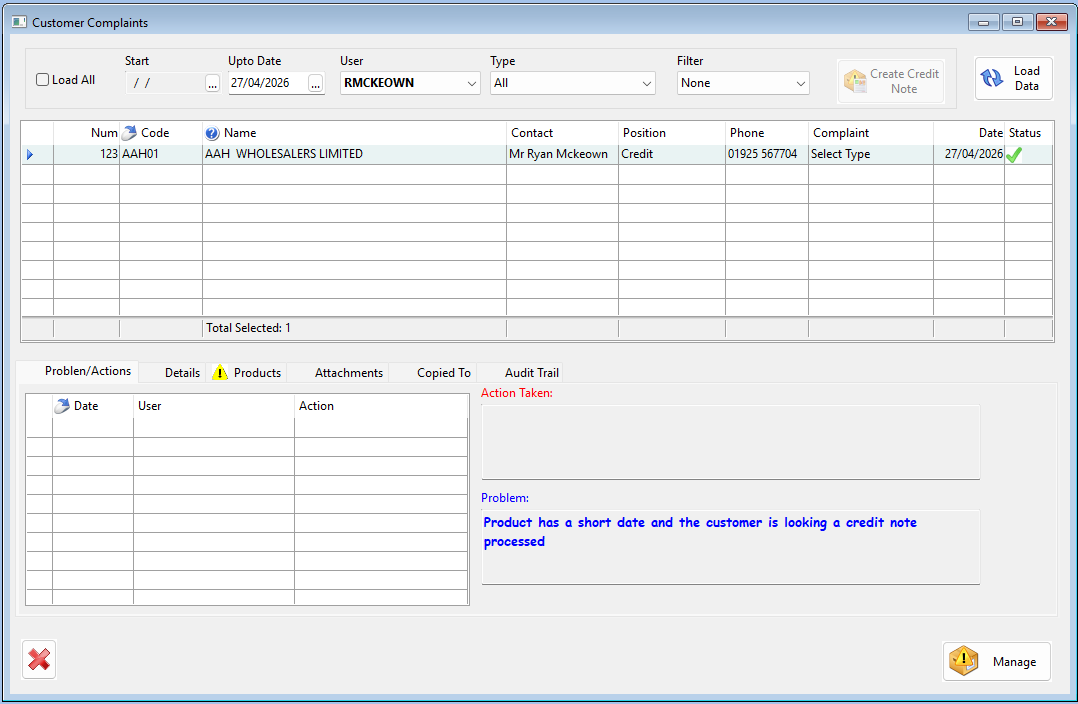Click the red X cancel icon
Screen dimensions: 1078x704
(x=39, y=660)
